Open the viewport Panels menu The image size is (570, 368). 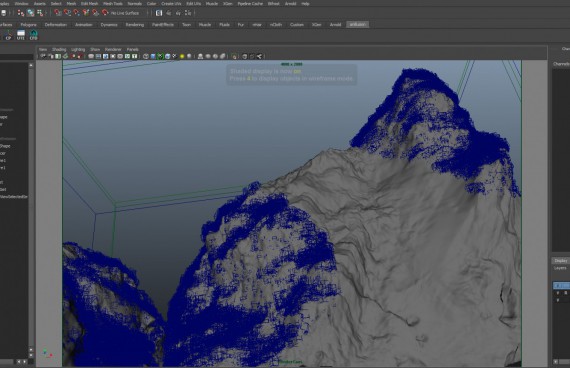coord(133,49)
